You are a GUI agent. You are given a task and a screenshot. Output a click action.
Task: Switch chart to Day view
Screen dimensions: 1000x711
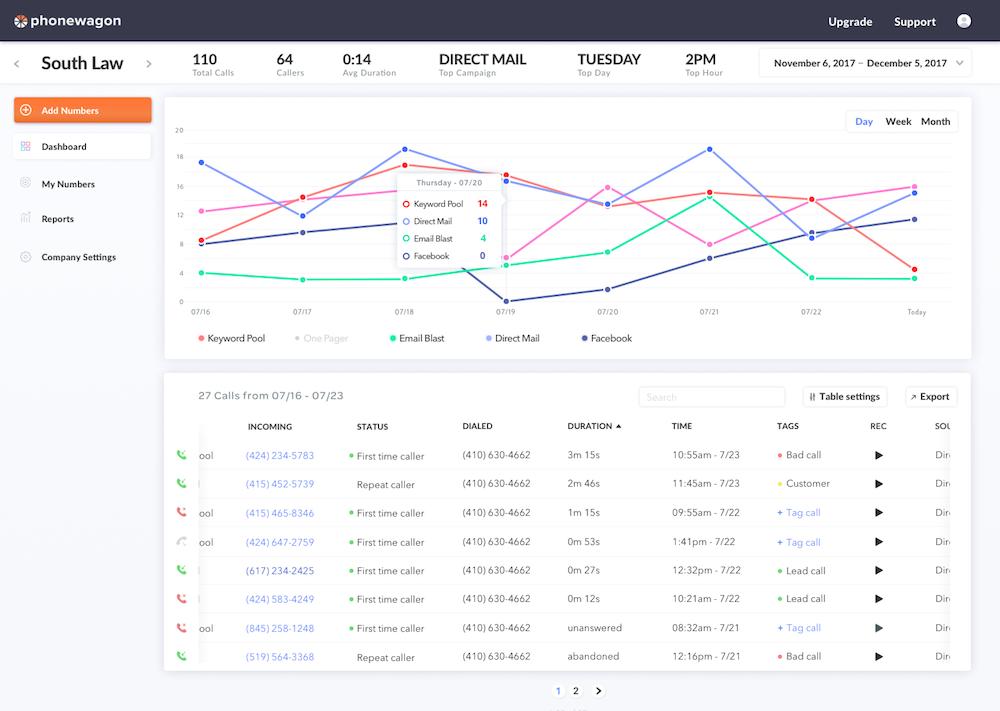[x=864, y=122]
